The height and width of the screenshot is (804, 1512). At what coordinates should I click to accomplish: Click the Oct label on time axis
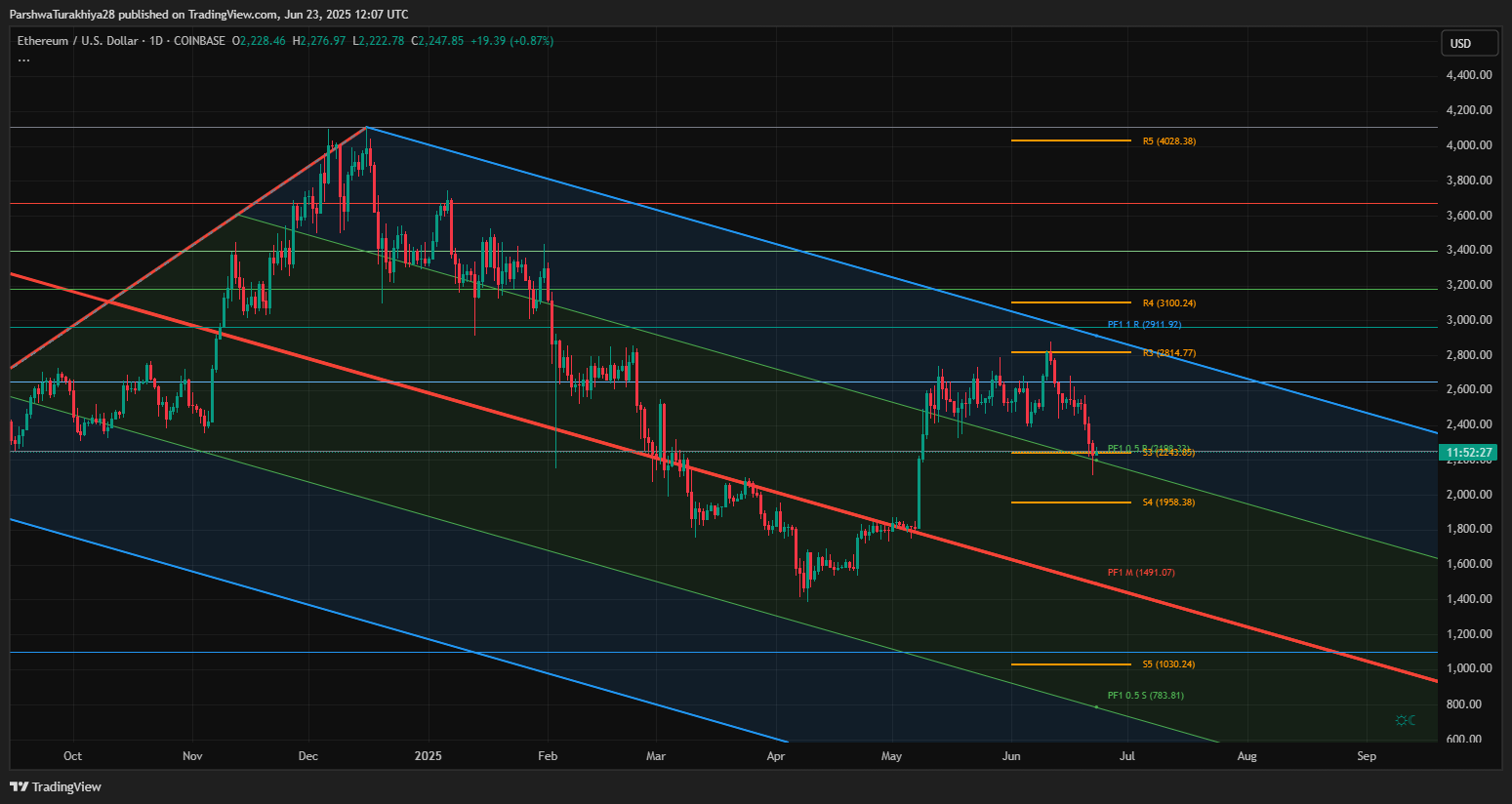72,756
